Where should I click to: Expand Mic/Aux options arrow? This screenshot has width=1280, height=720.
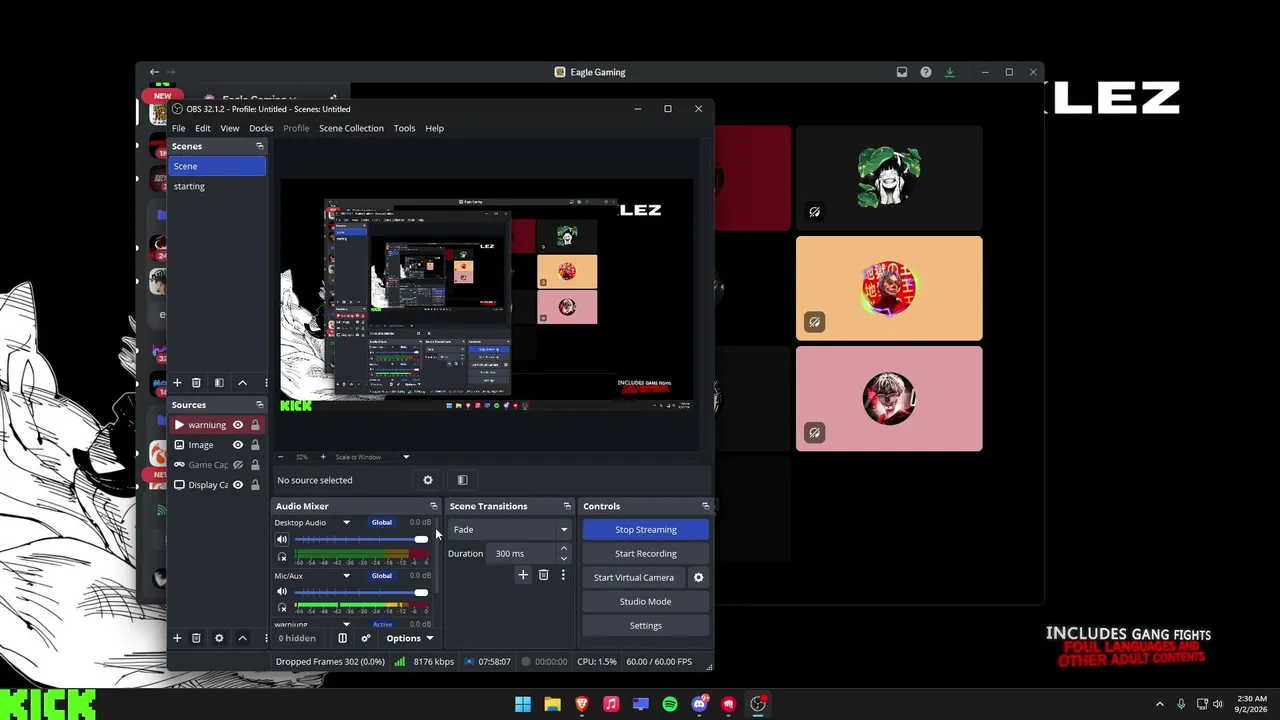(x=347, y=576)
